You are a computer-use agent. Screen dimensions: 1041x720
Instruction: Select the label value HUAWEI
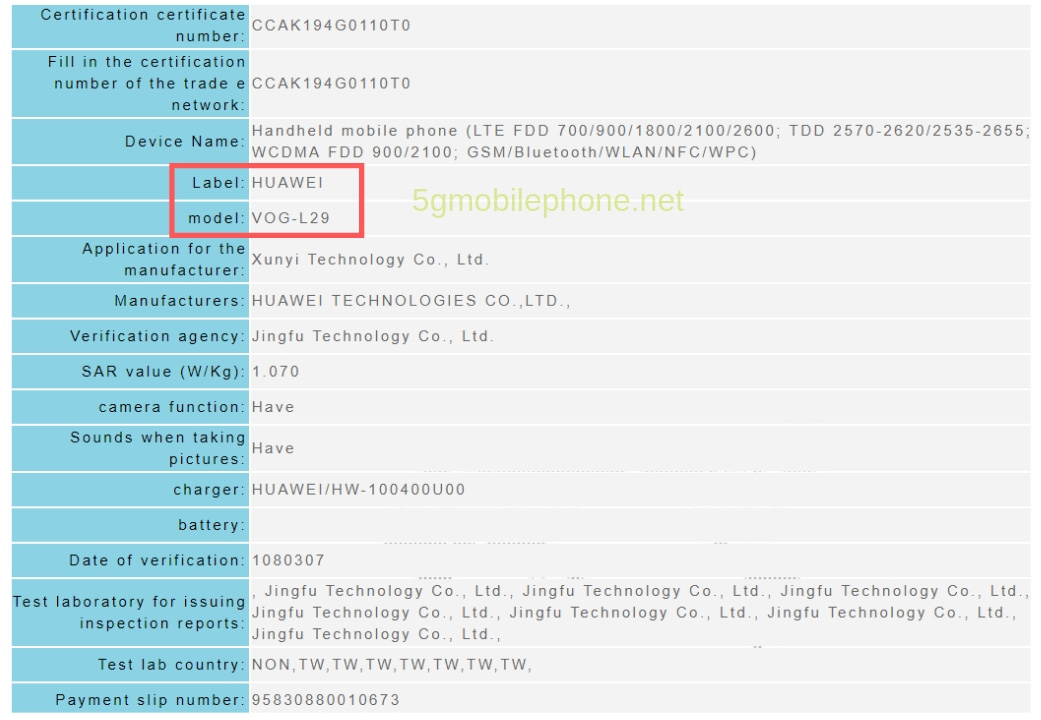click(x=287, y=183)
